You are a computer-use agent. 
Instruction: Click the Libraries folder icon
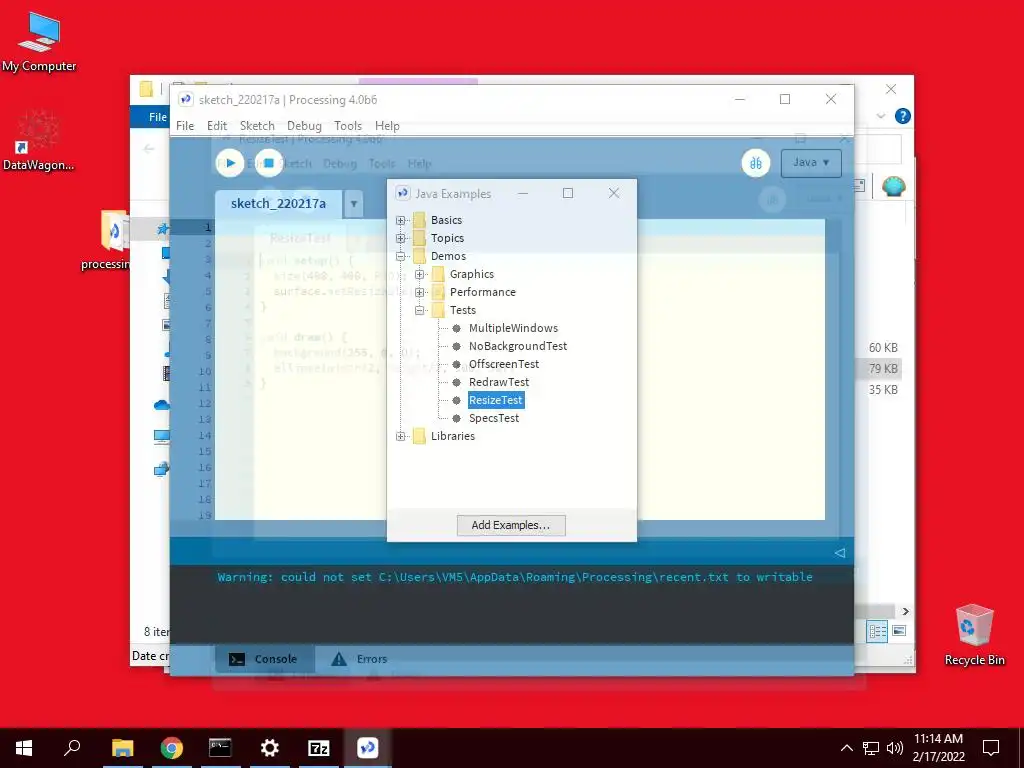(419, 436)
